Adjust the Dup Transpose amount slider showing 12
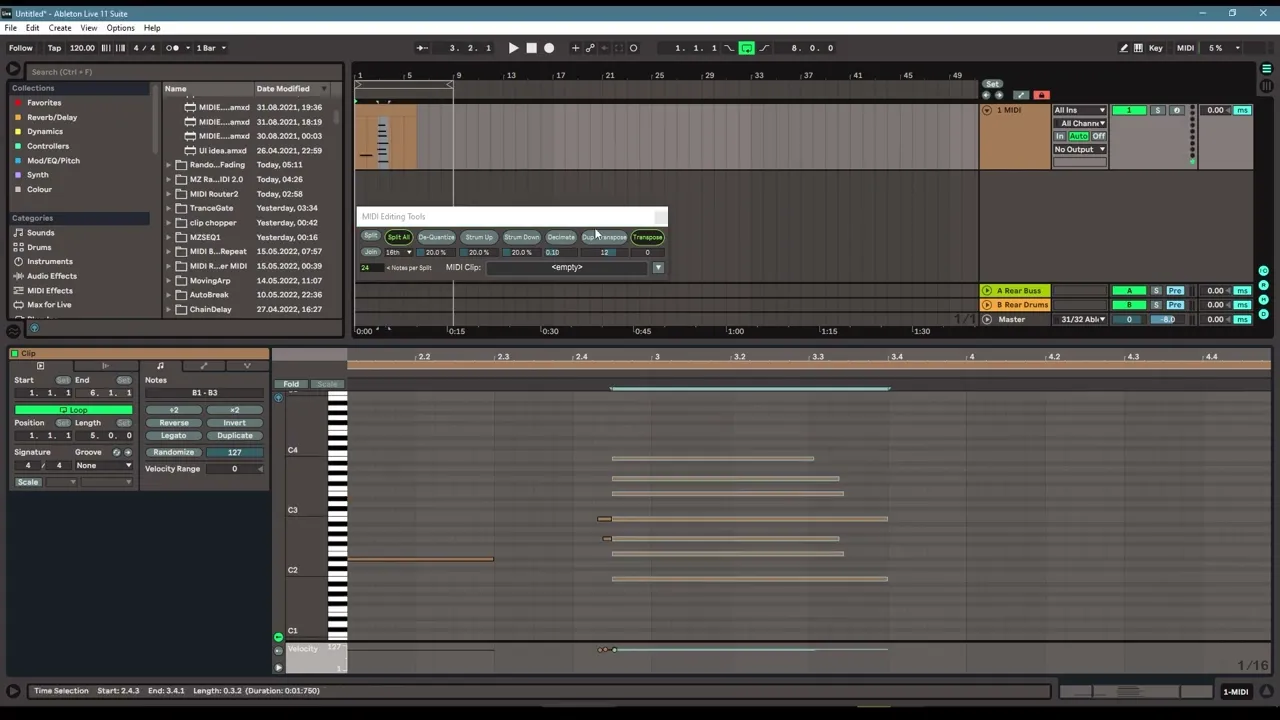Screen dimensions: 1280x720 pyautogui.click(x=605, y=252)
